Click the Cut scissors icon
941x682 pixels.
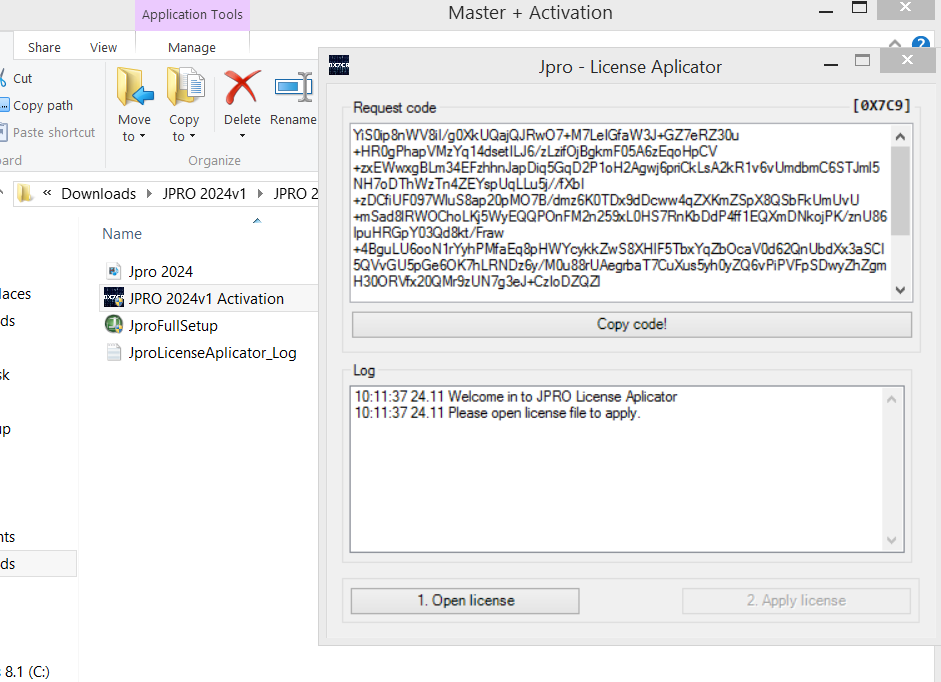tap(3, 78)
